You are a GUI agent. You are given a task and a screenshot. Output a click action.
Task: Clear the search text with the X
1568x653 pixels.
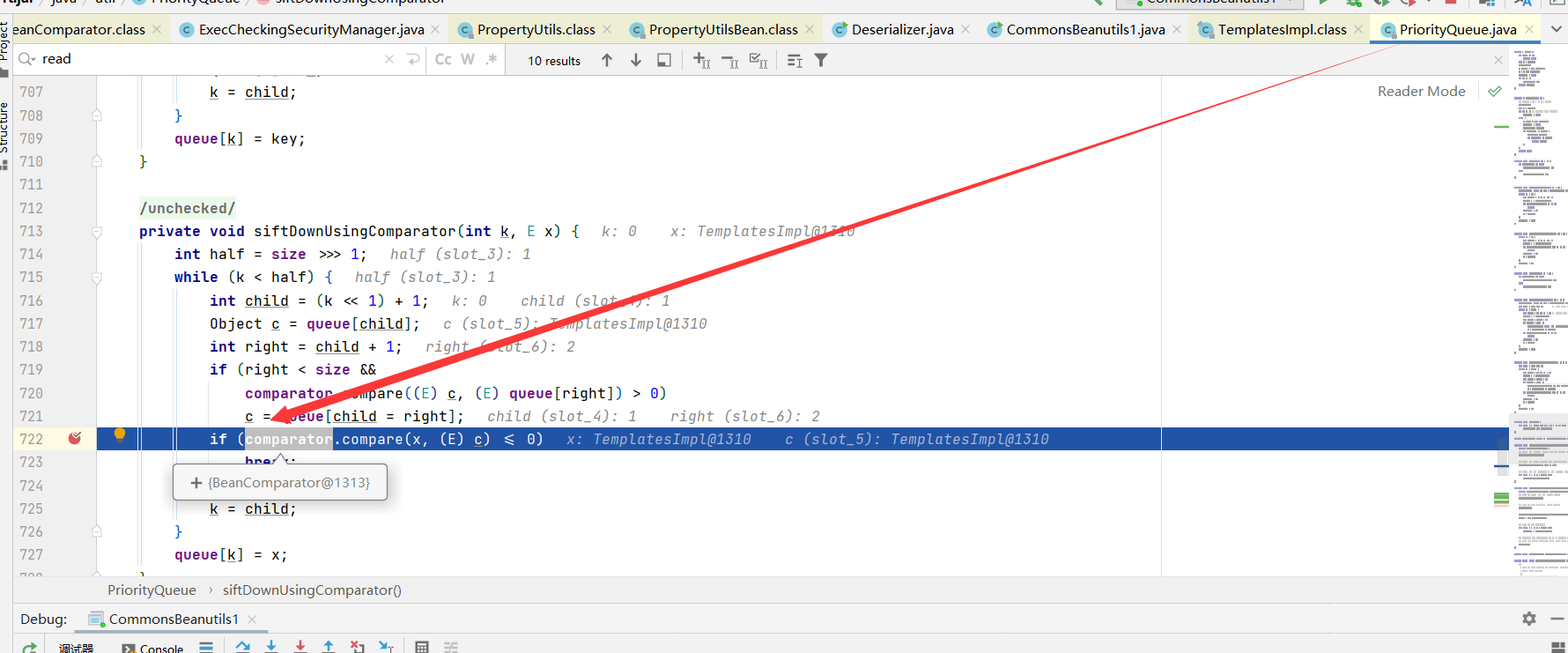[389, 59]
